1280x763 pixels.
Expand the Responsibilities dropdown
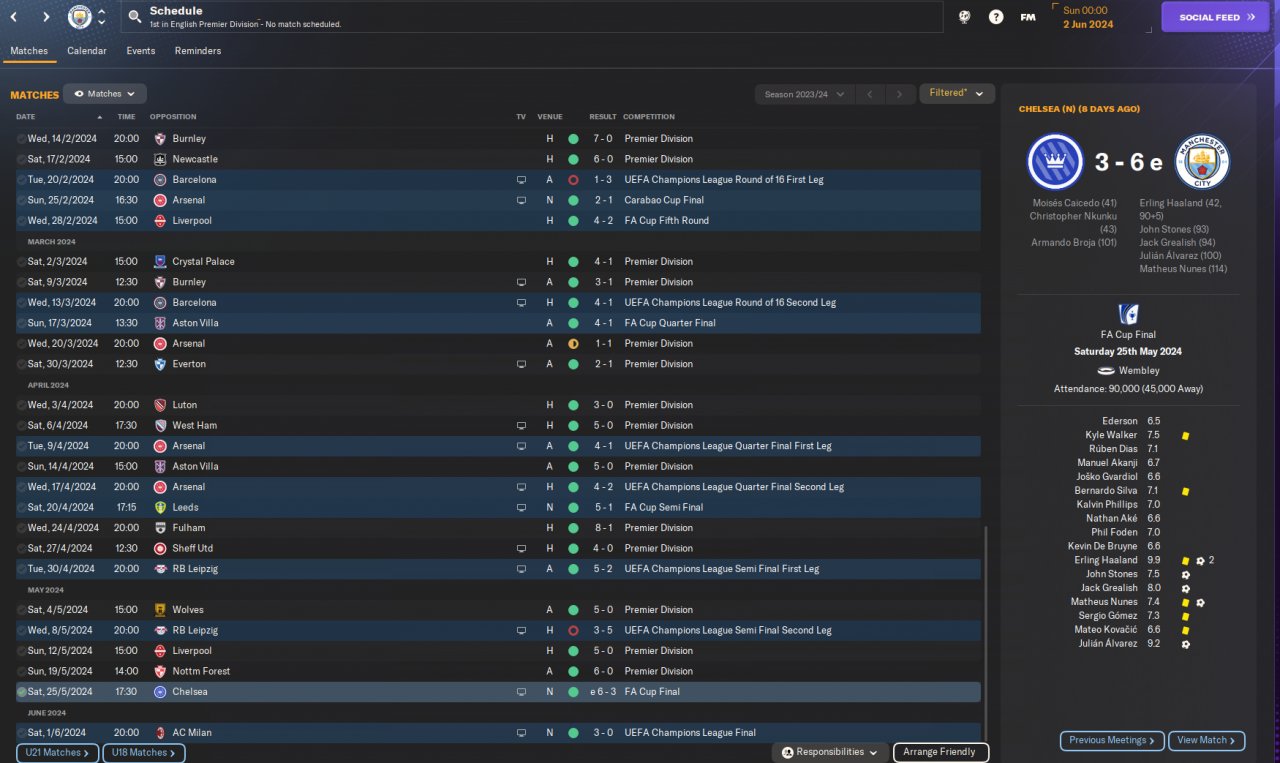coord(830,752)
